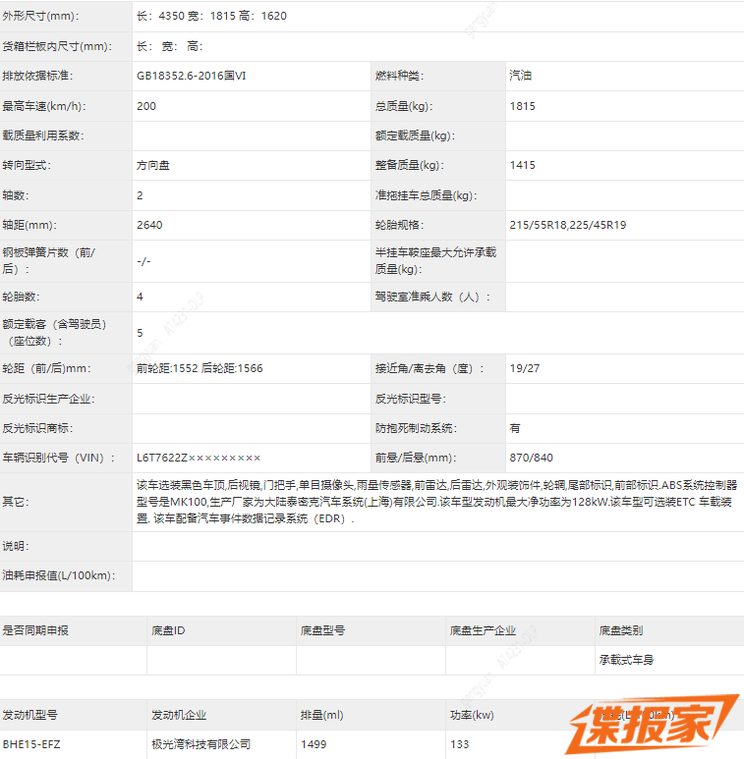Select the dimensions value 长:4350 宽:1815 高:1620
Viewport: 744px width, 759px height.
pos(212,16)
